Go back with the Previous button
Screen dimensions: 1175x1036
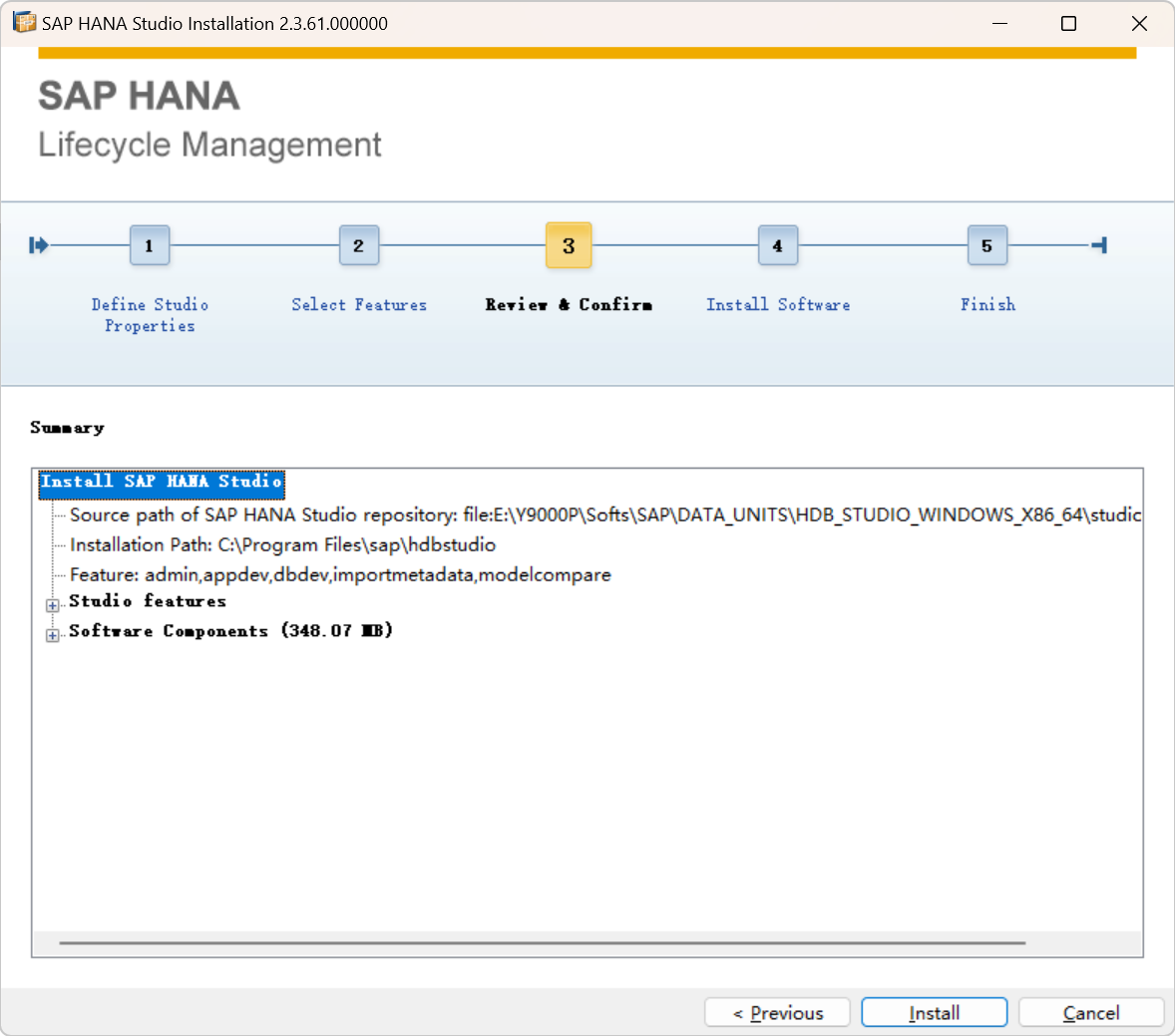777,1013
